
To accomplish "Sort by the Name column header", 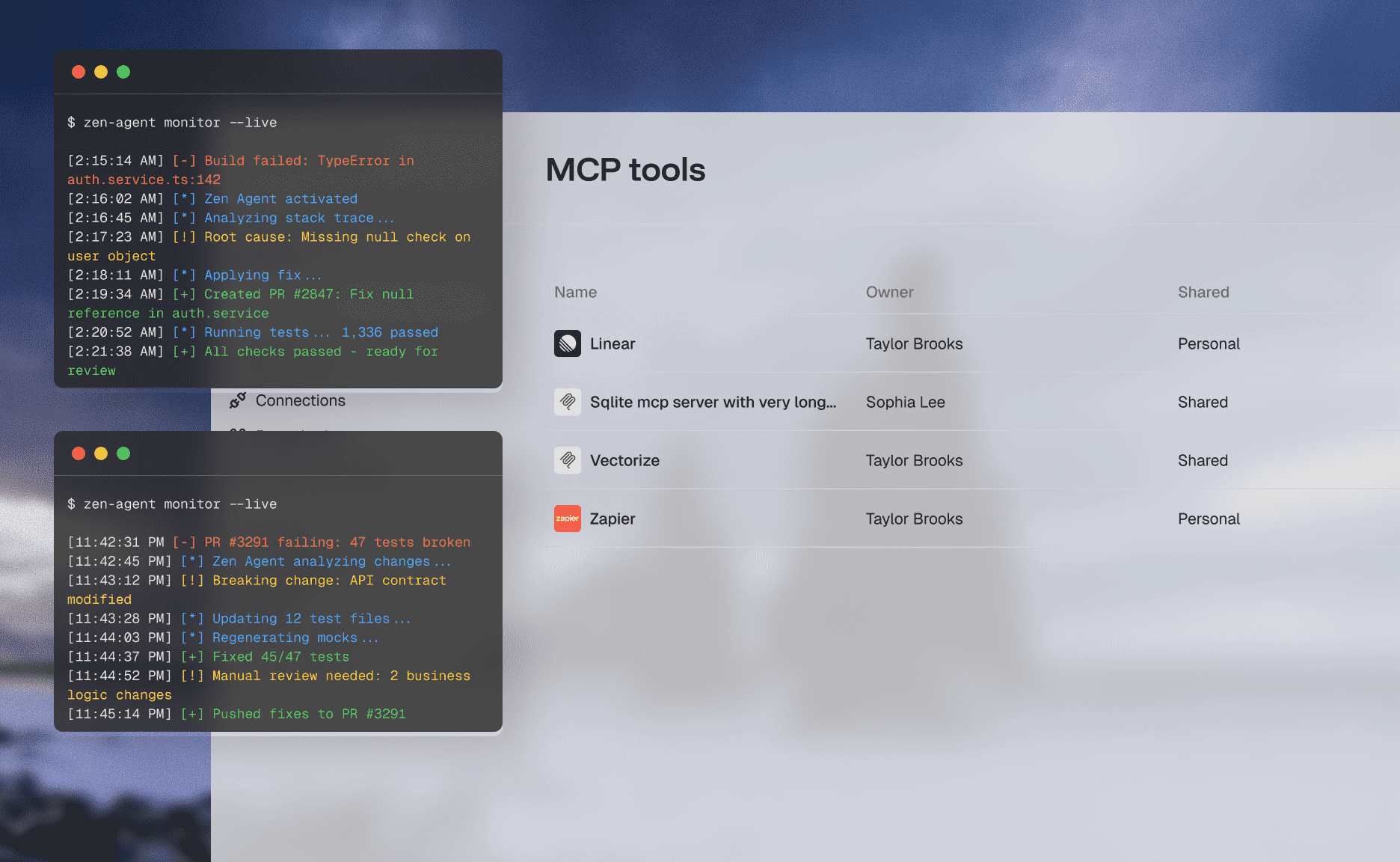I will tap(575, 292).
